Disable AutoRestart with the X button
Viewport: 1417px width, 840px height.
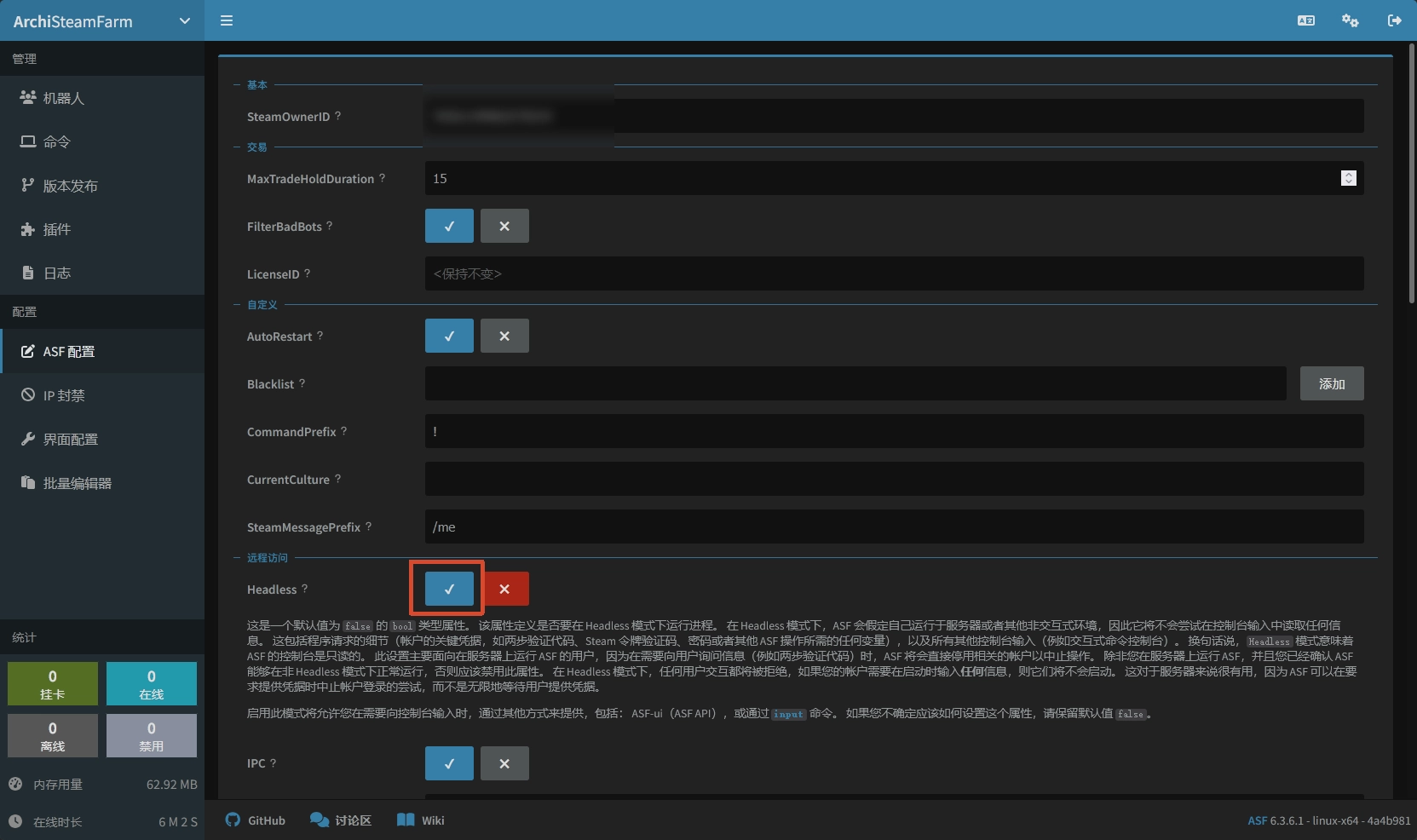coord(504,336)
